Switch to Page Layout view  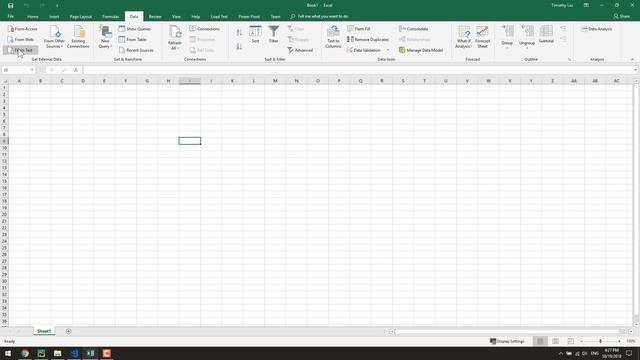(556, 341)
